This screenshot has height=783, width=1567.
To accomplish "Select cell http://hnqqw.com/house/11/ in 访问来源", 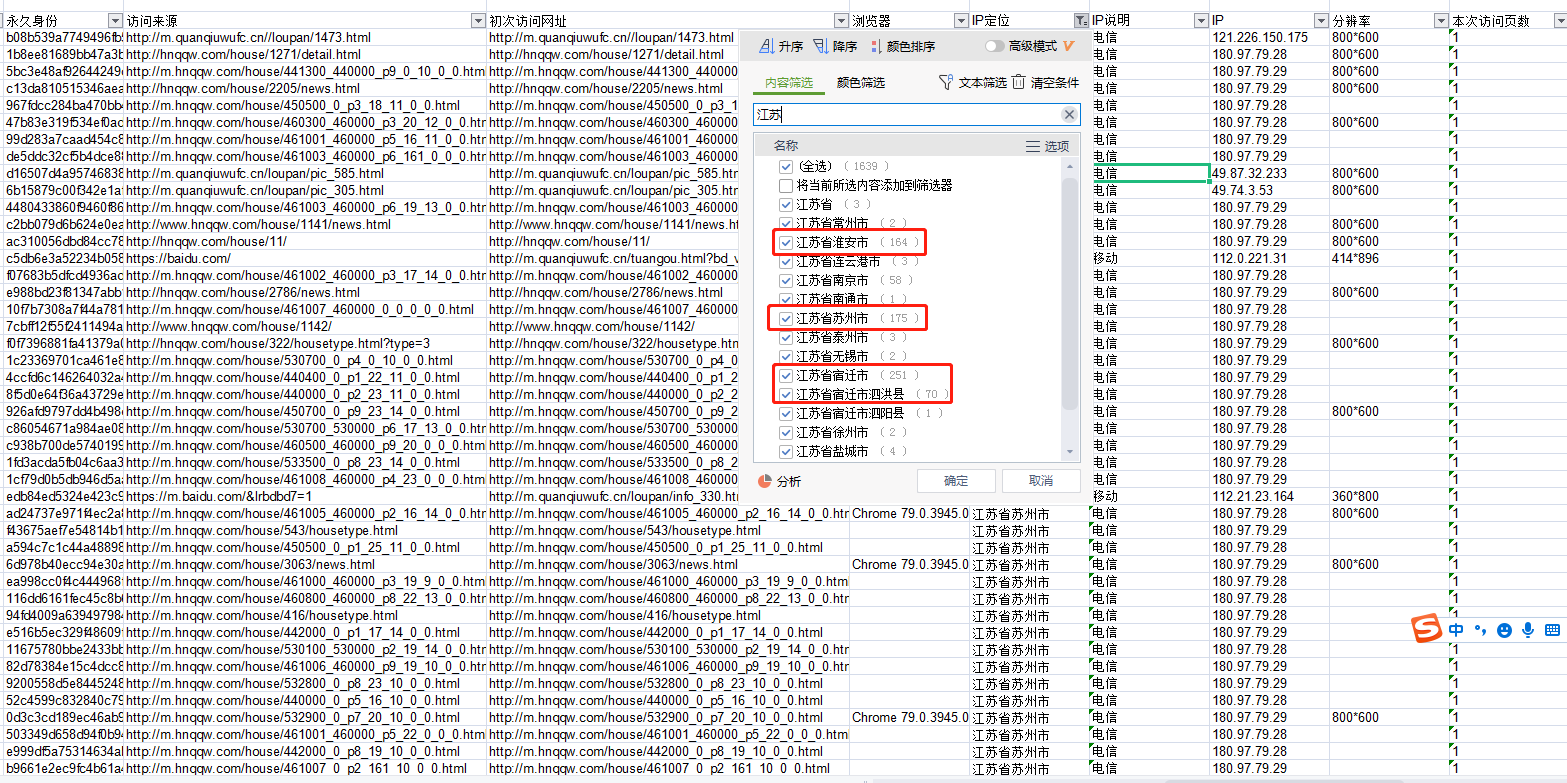I will (x=305, y=241).
